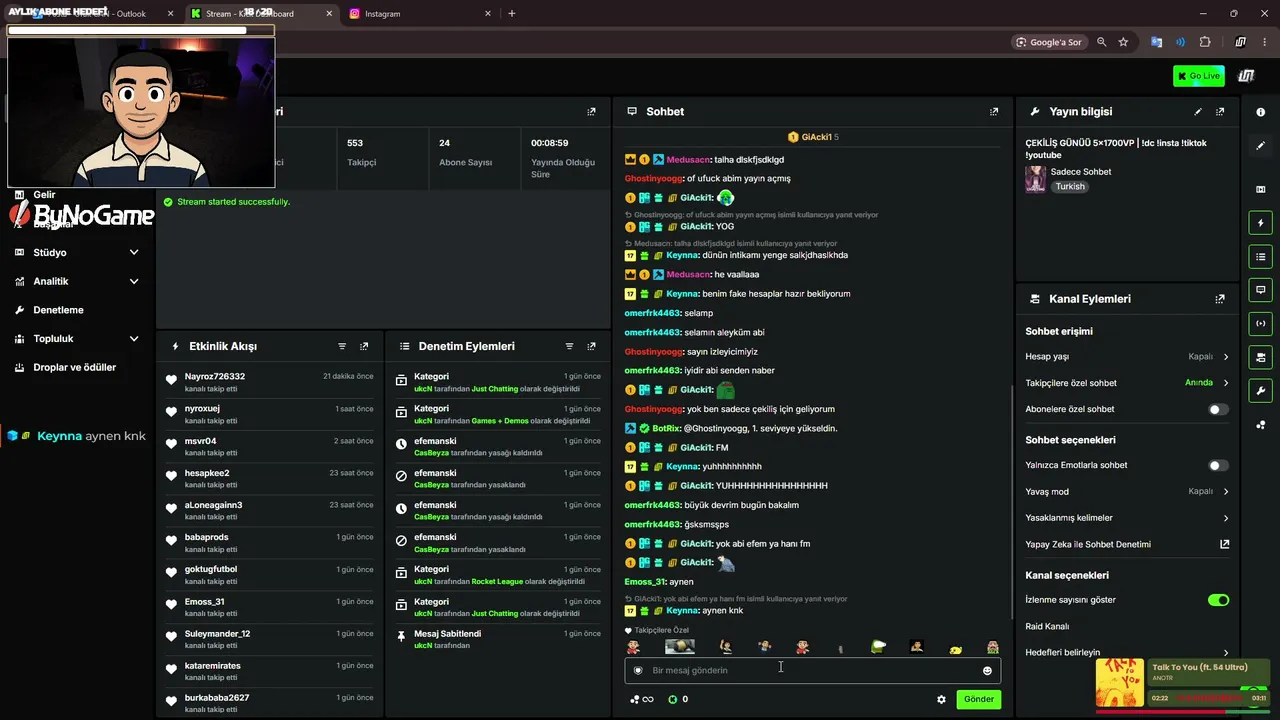
Task: Toggle the channel actions icon in right sidebar
Action: (x=1260, y=357)
